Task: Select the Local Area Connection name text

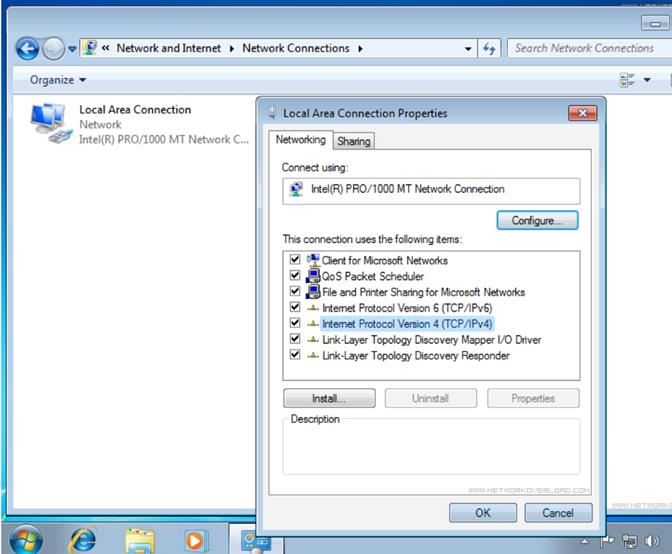Action: [x=135, y=110]
